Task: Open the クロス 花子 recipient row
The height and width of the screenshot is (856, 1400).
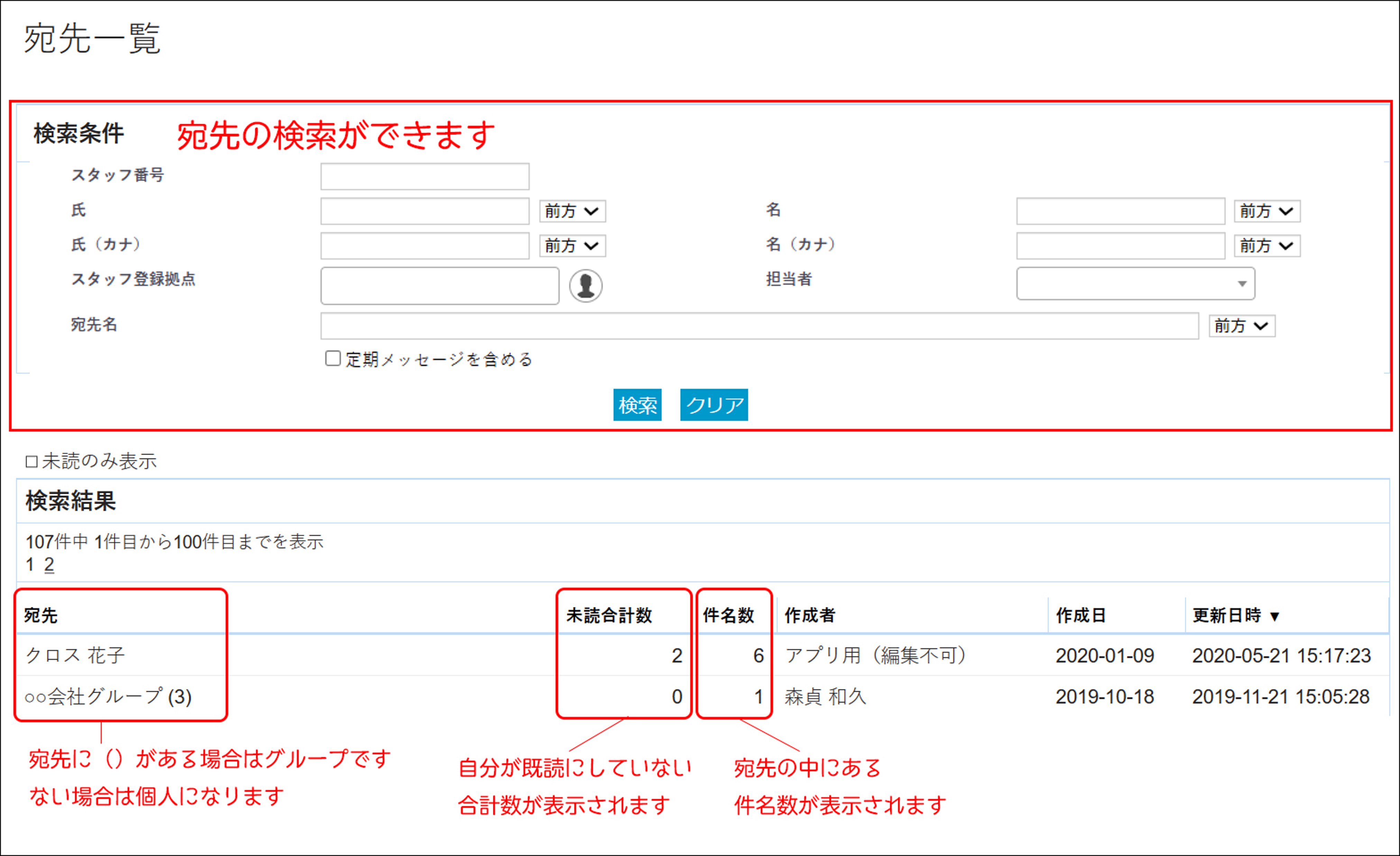Action: [x=74, y=655]
